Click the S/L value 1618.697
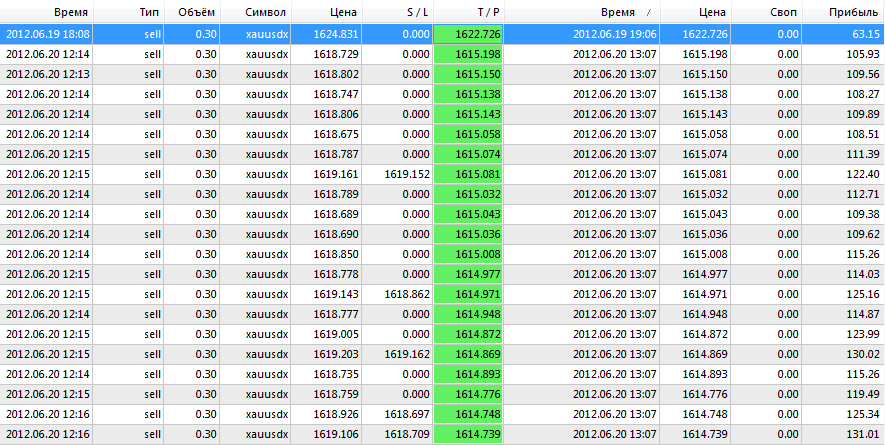Viewport: 885px width, 445px height. tap(398, 414)
